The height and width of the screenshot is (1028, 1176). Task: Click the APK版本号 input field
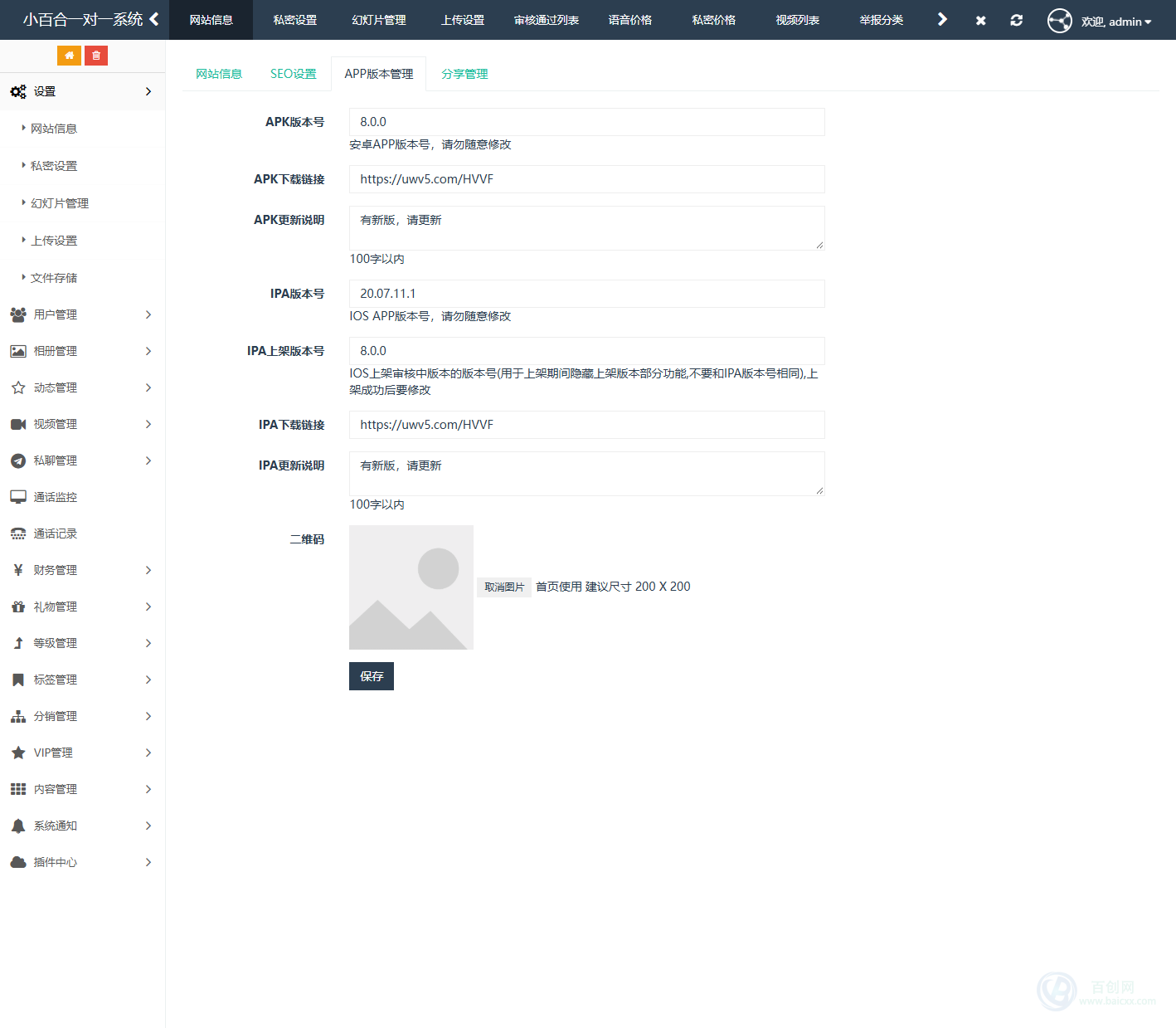(587, 122)
